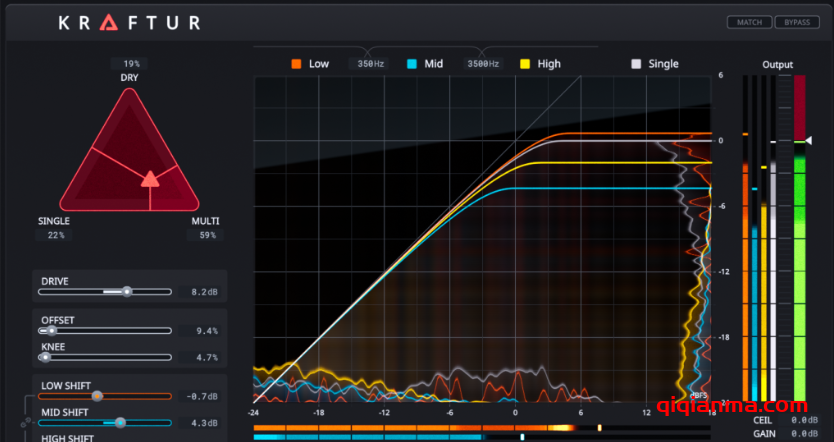
Task: Click the KNEE slider knob
Action: (45, 357)
